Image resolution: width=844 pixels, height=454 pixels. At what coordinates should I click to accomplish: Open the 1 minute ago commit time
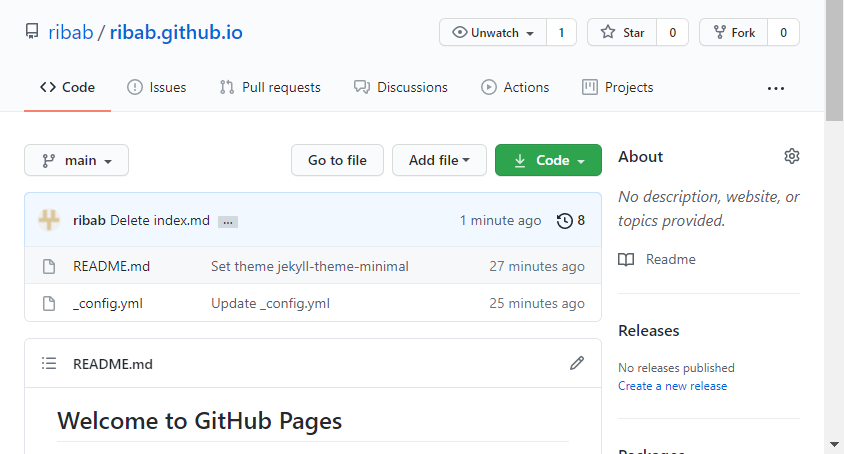[x=500, y=220]
